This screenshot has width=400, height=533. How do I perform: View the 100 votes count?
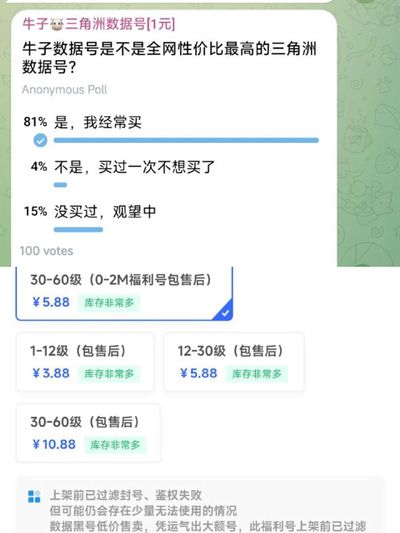coord(47,251)
